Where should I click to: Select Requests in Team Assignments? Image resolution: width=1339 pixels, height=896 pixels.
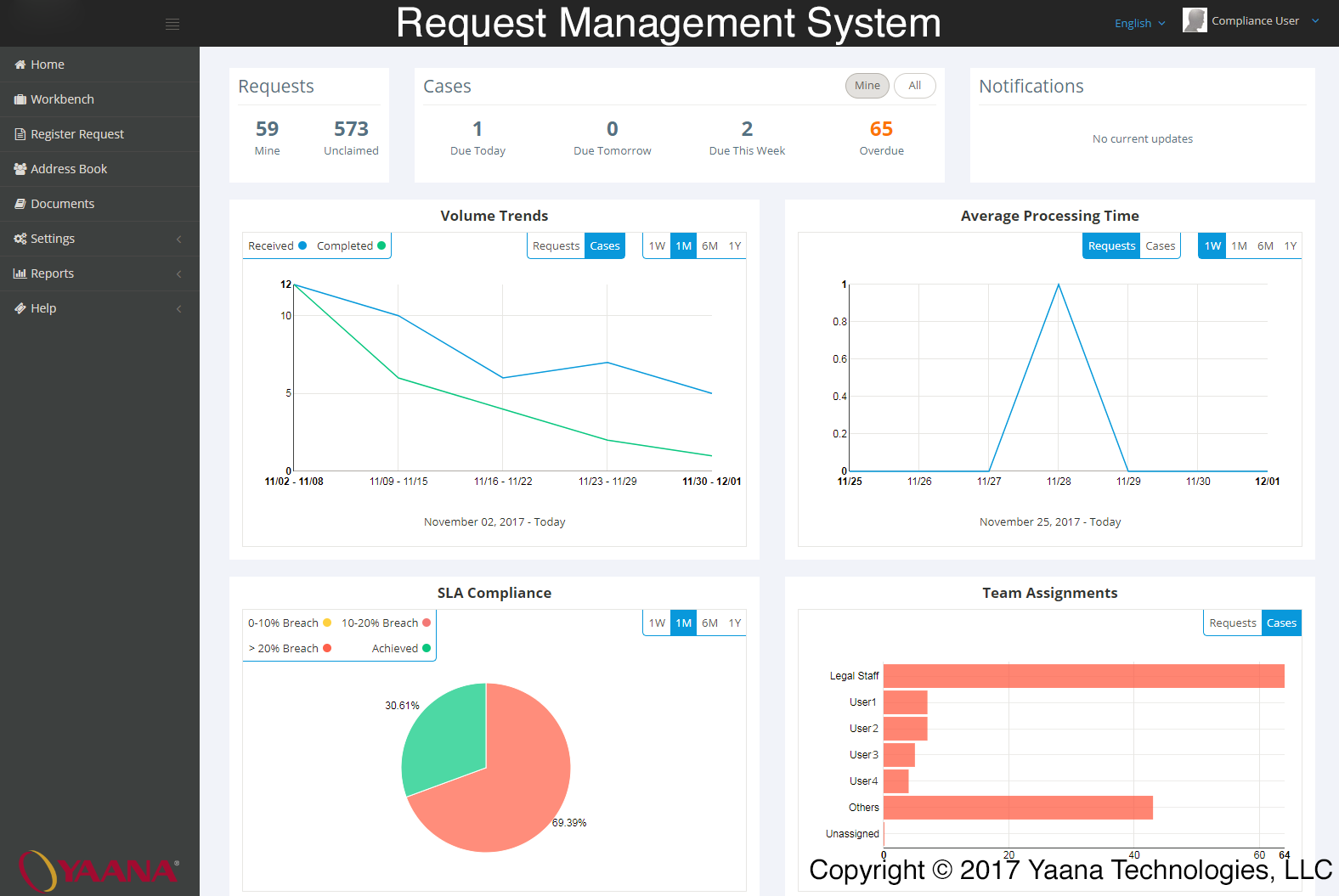point(1233,623)
